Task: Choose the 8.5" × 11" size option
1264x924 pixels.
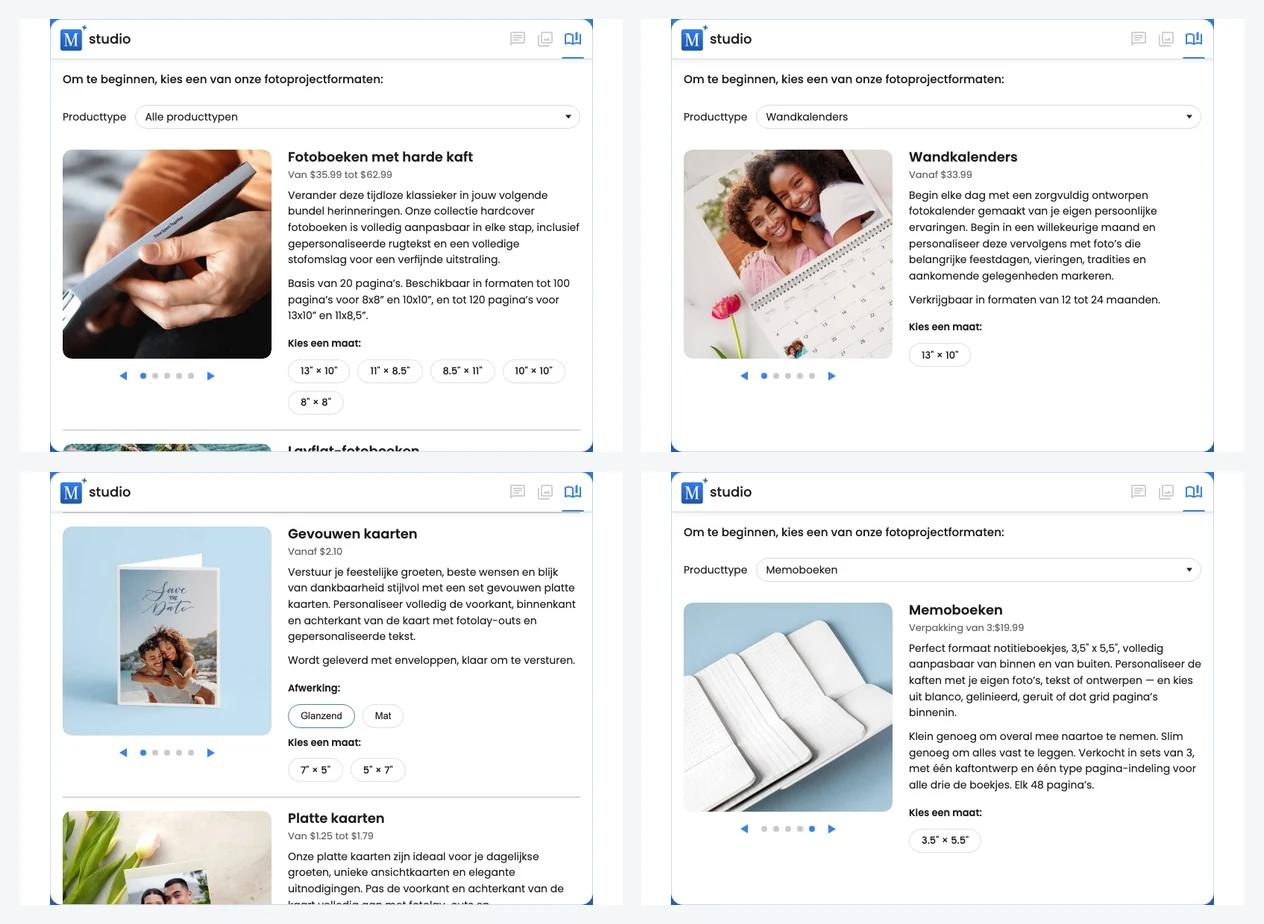Action: [x=463, y=371]
